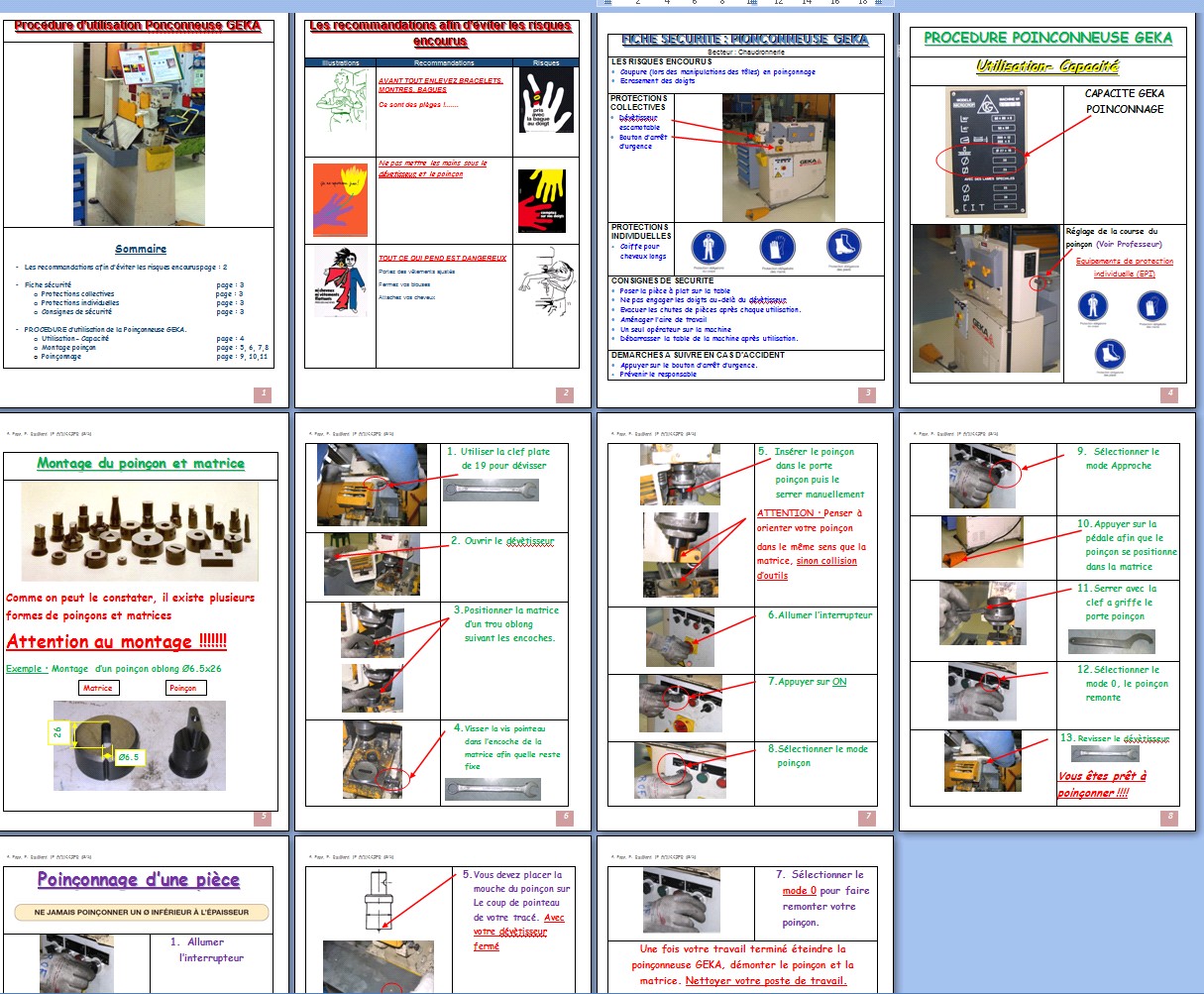Click 'AVANT TOUT ENLEVEZ BRACELETS, MONTRES, BAGUES' text

tap(441, 85)
